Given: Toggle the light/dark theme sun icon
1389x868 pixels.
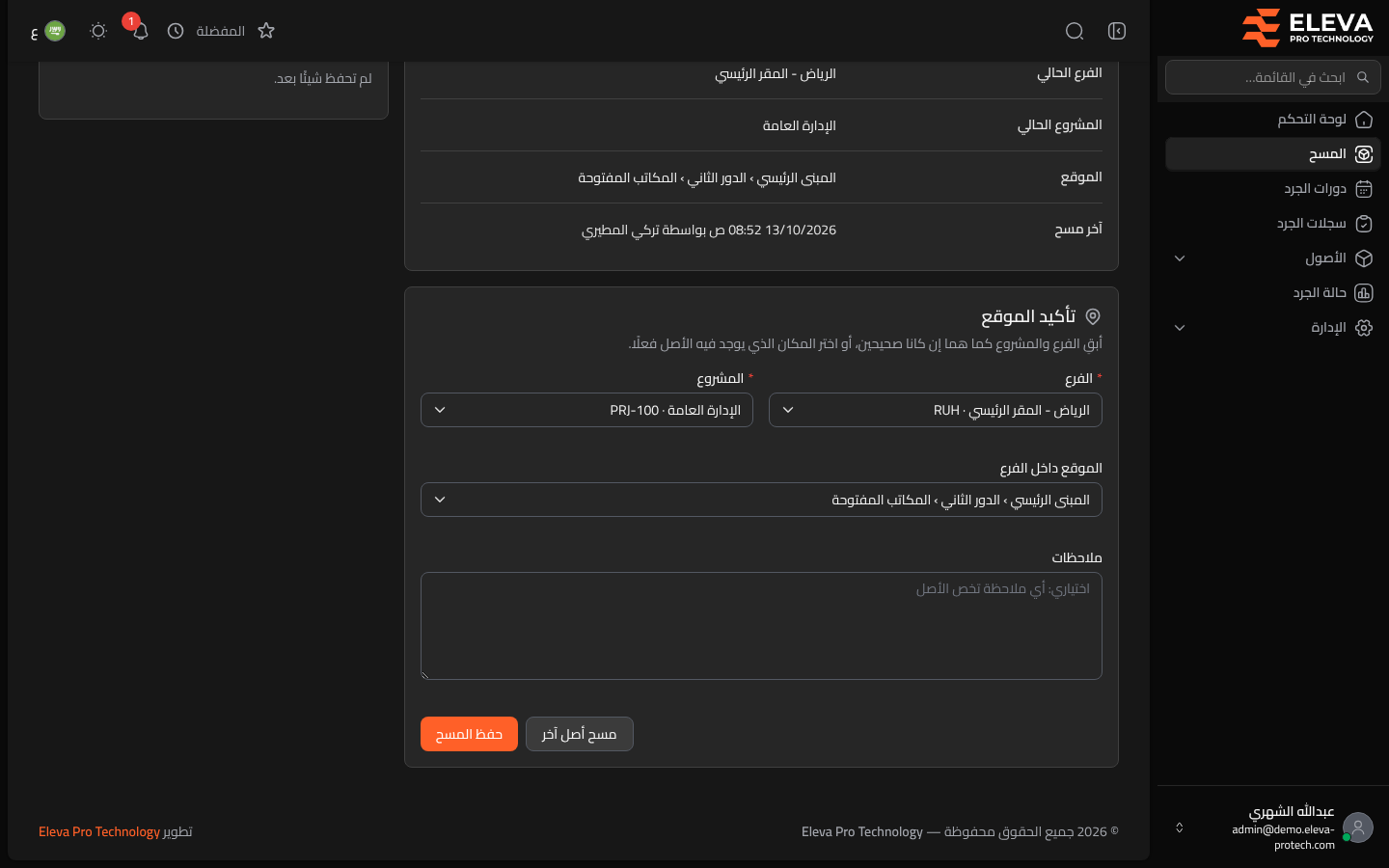Looking at the screenshot, I should pyautogui.click(x=98, y=31).
